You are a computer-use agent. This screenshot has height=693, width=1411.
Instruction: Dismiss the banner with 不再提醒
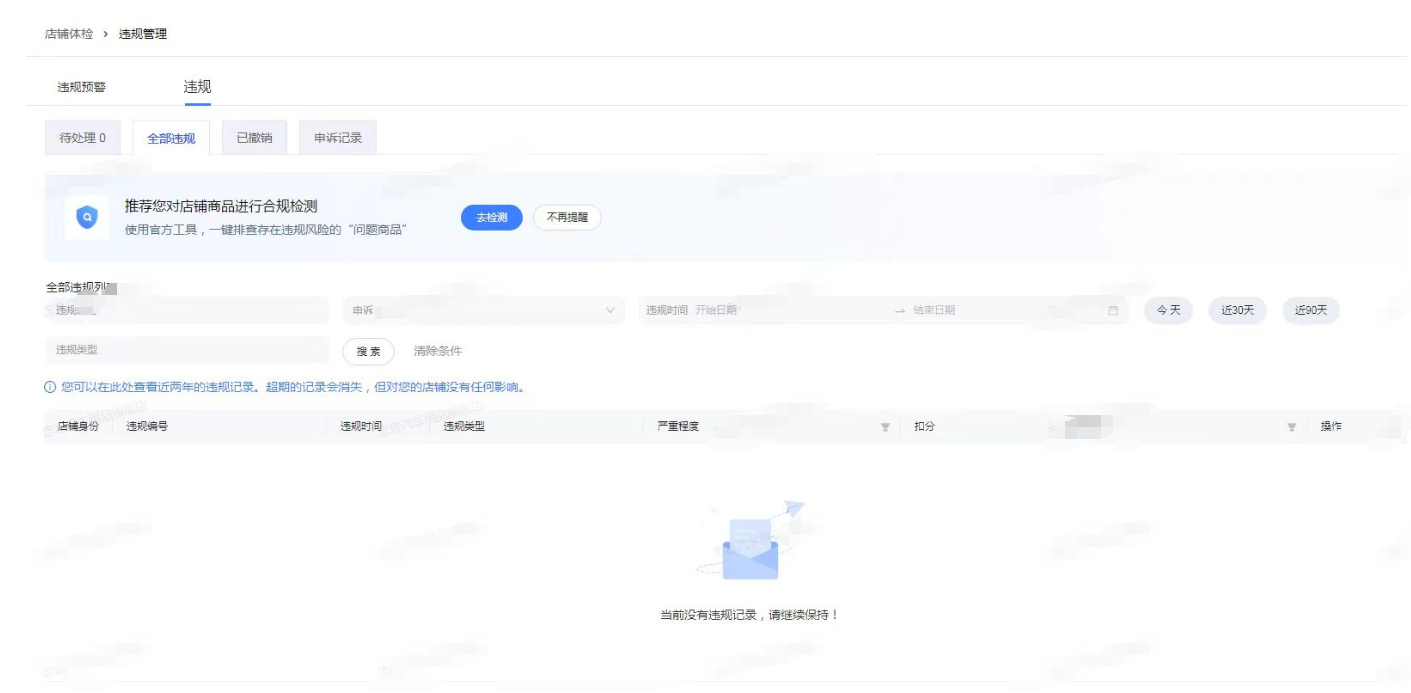click(x=567, y=218)
